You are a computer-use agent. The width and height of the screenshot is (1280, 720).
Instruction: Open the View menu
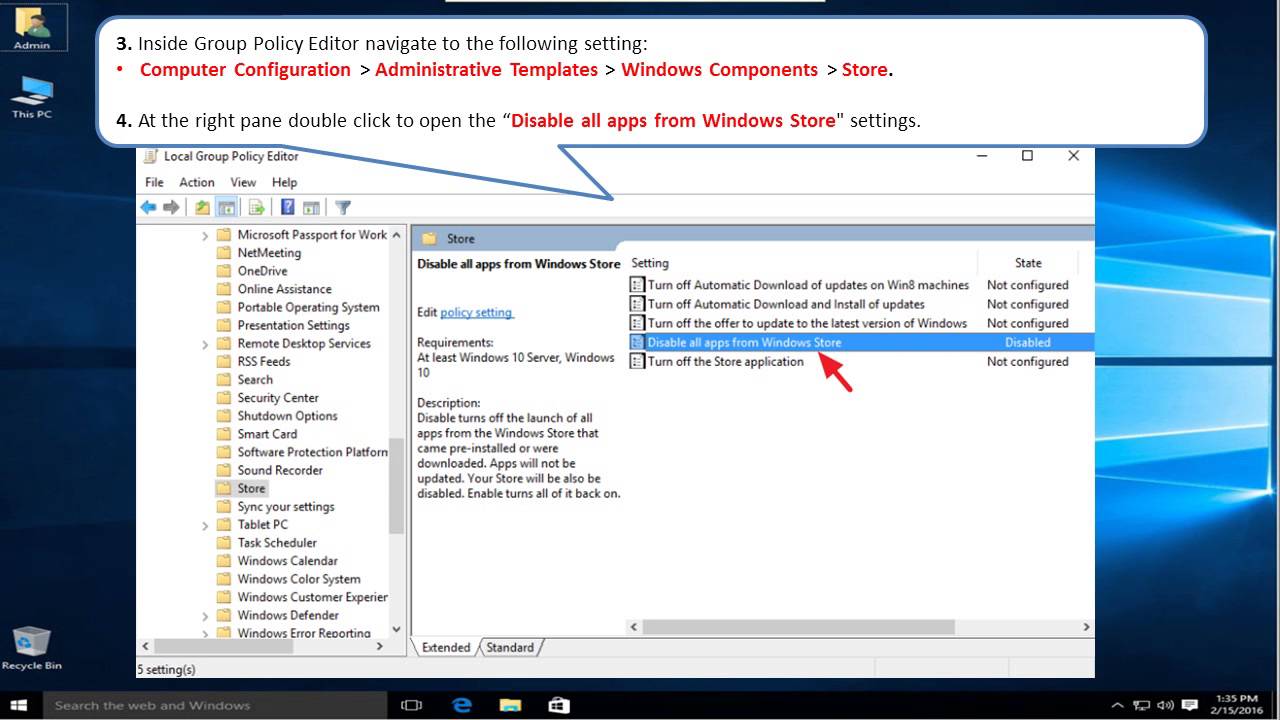[x=243, y=182]
